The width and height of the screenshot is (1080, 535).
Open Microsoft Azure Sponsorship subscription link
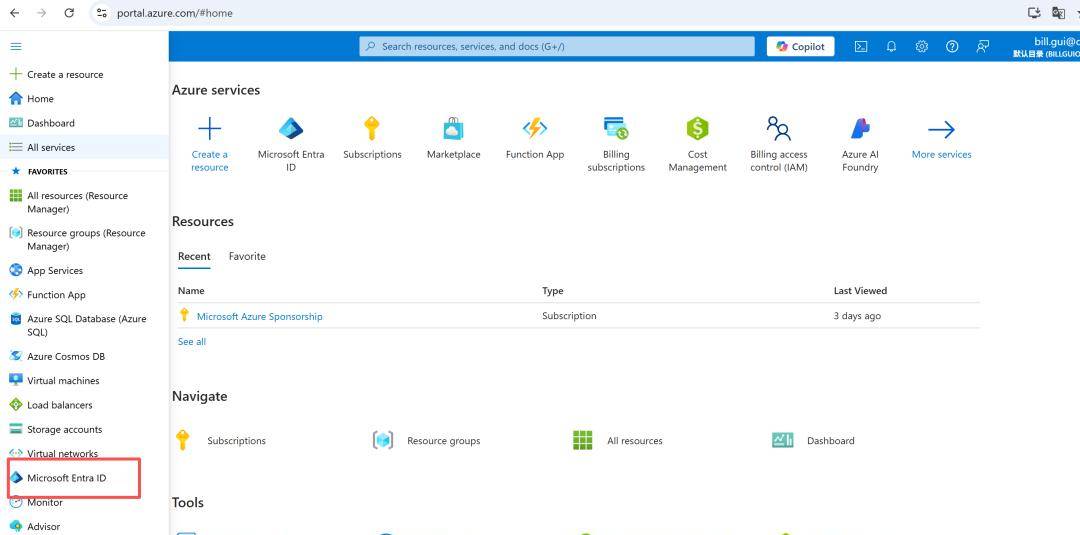coord(260,316)
